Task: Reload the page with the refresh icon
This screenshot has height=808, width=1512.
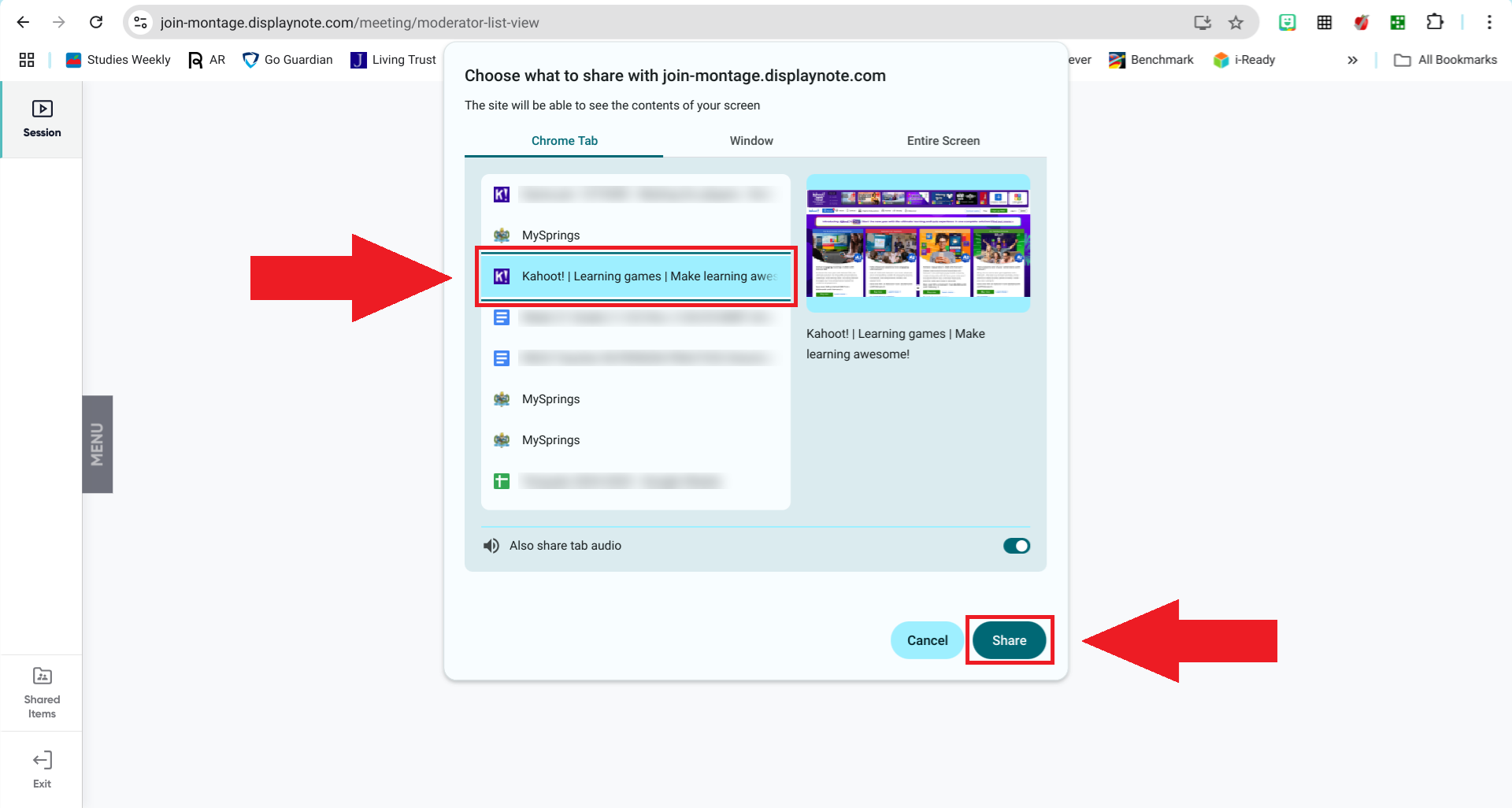Action: 96,22
